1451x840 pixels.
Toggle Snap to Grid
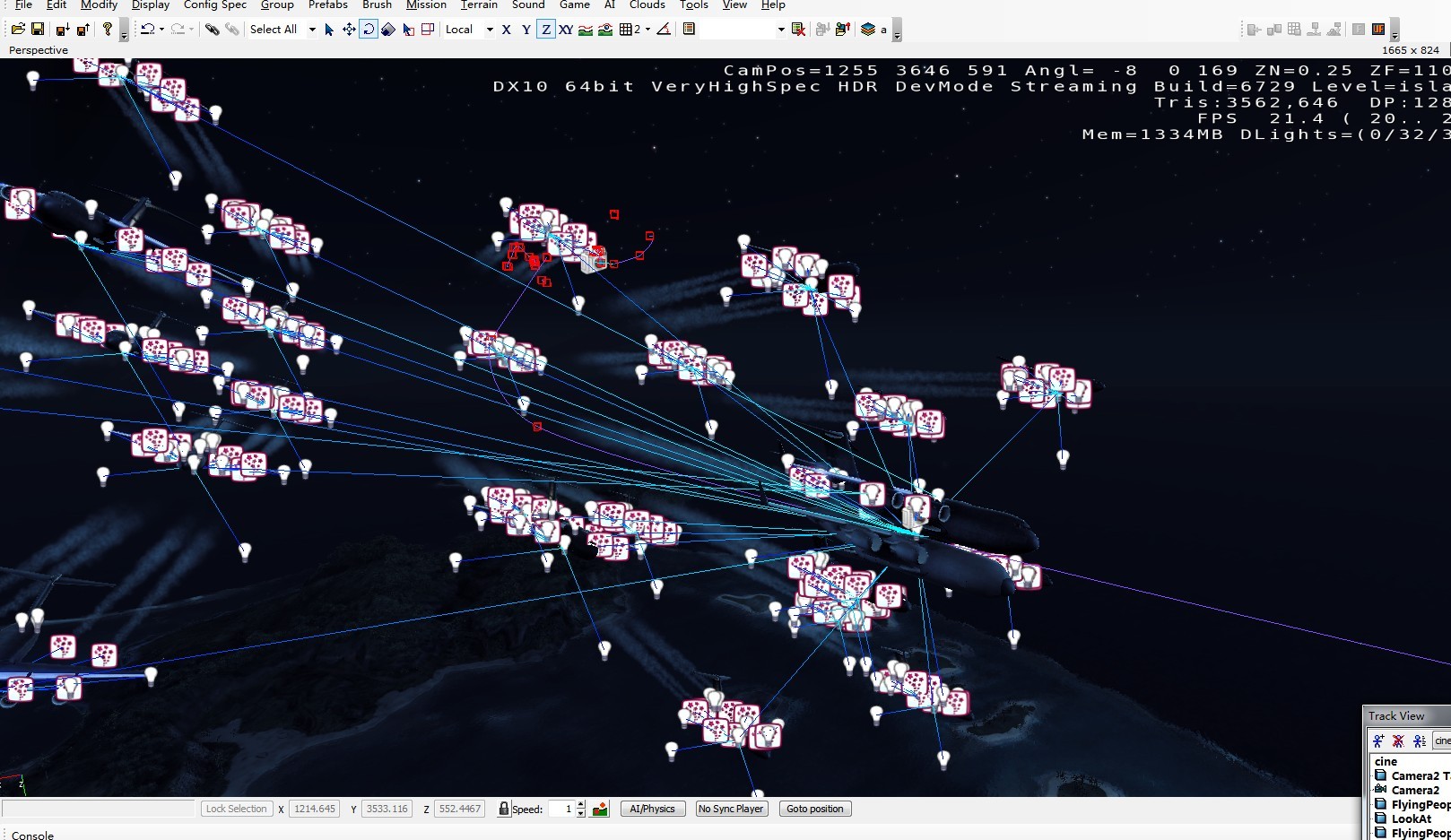click(627, 30)
